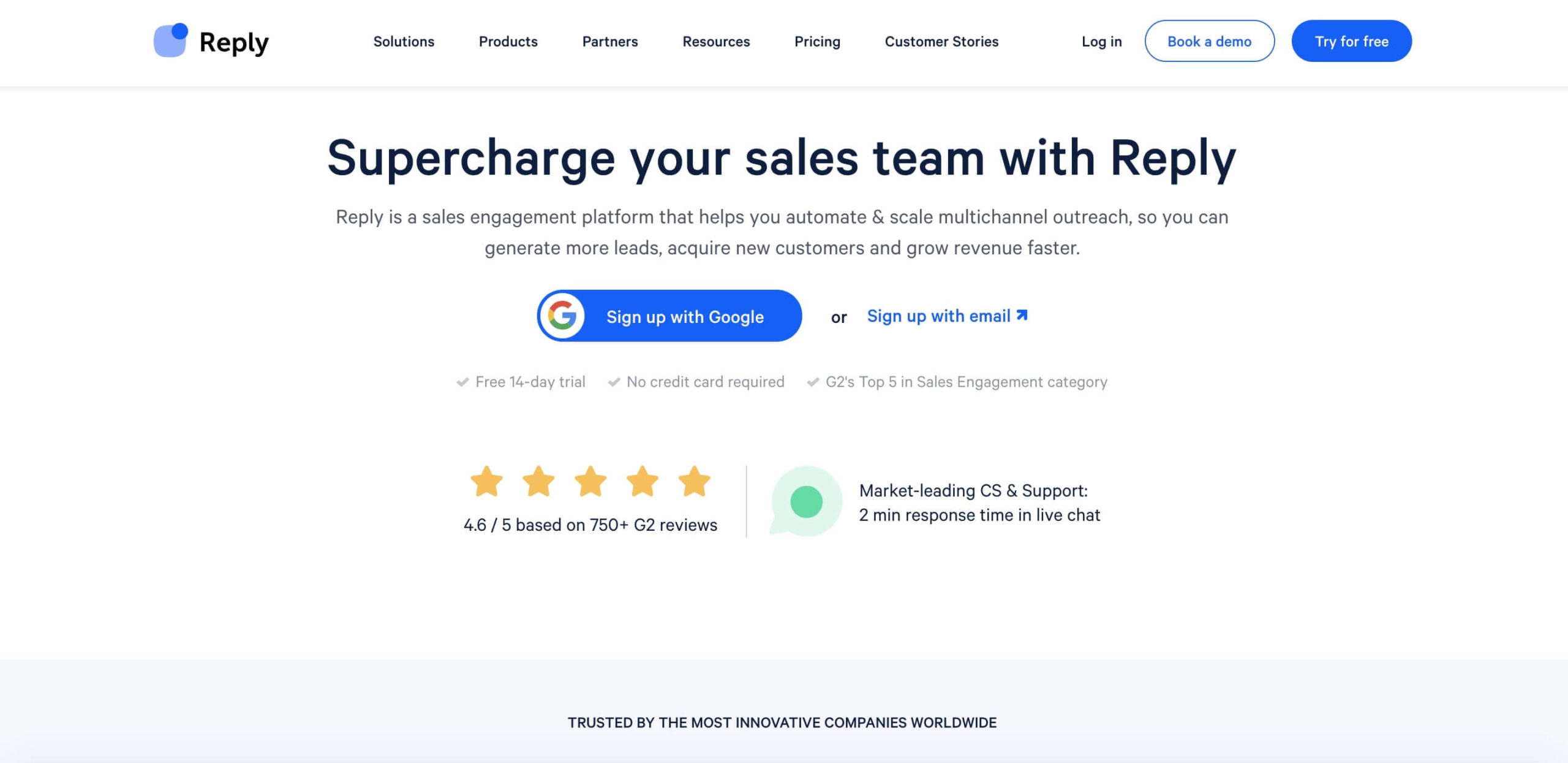Click the '4.6 / 5 based on 750+ G2 reviews' text

[590, 525]
